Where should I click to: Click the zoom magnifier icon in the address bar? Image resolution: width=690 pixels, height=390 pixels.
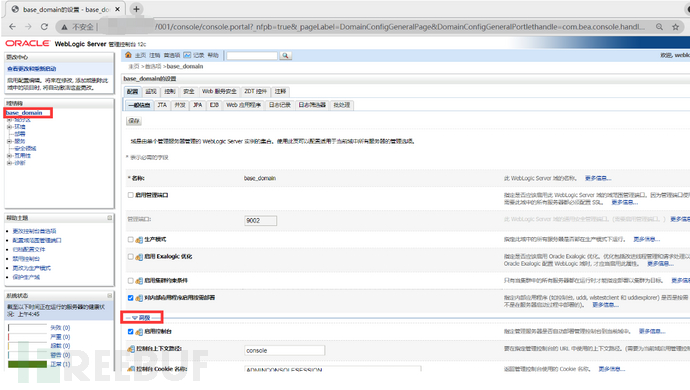pos(659,27)
